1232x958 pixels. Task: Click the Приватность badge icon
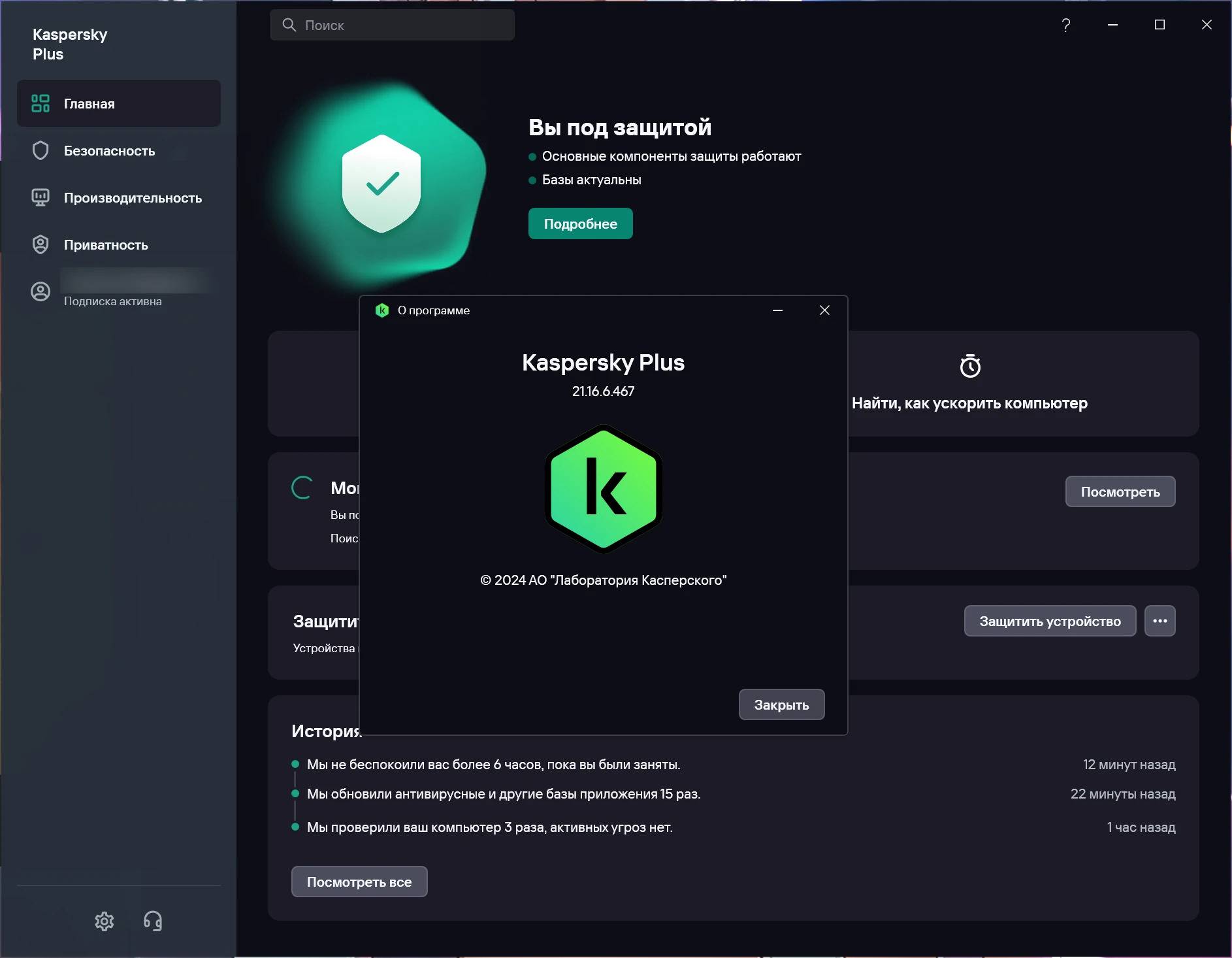pyautogui.click(x=41, y=244)
